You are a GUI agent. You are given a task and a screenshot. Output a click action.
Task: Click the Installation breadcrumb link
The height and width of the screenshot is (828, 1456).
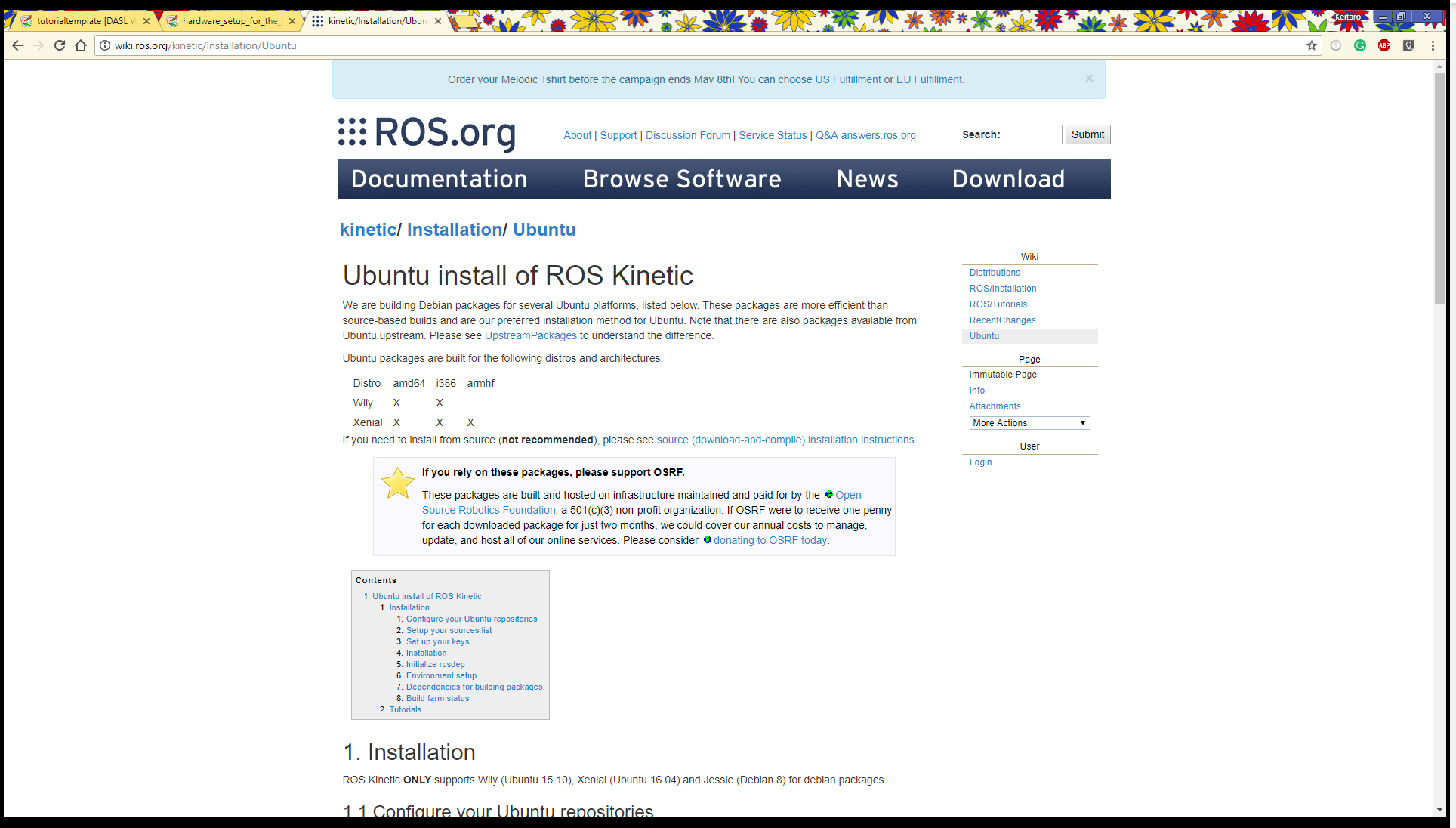coord(455,230)
